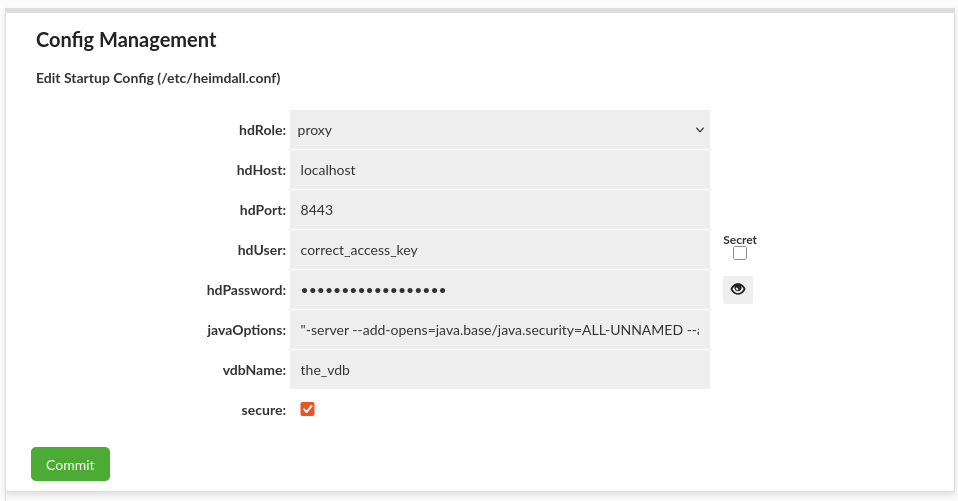The height and width of the screenshot is (501, 958).
Task: Click the green Commit button
Action: tap(70, 464)
